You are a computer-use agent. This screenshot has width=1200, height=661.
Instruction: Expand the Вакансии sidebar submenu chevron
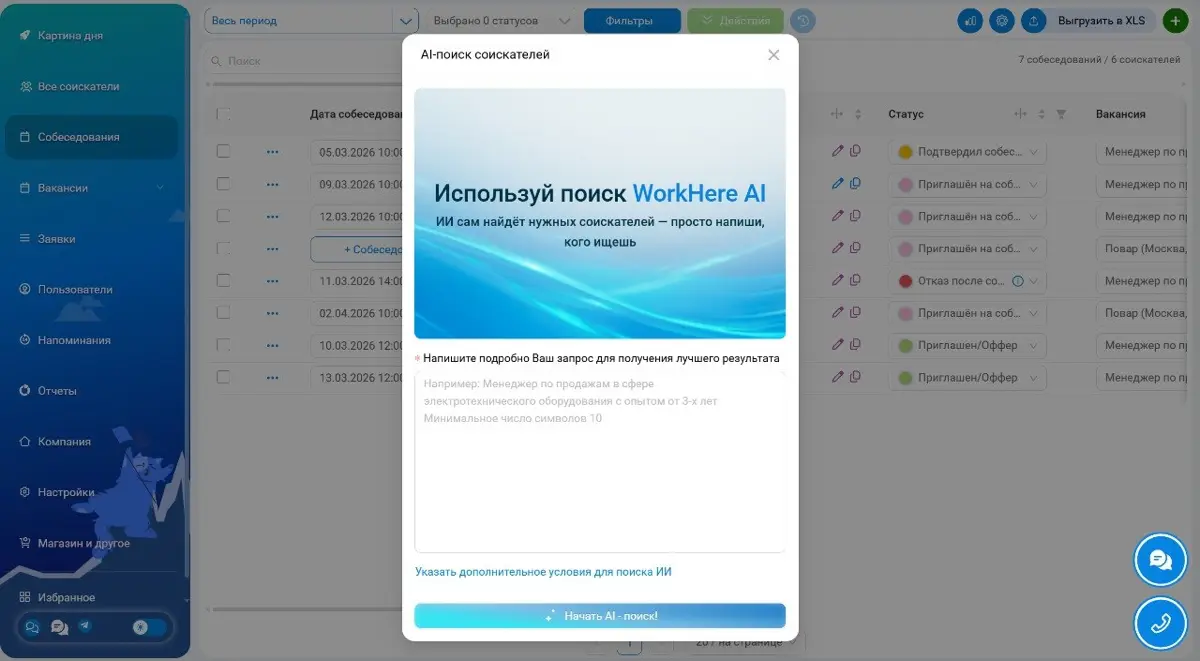(160, 188)
